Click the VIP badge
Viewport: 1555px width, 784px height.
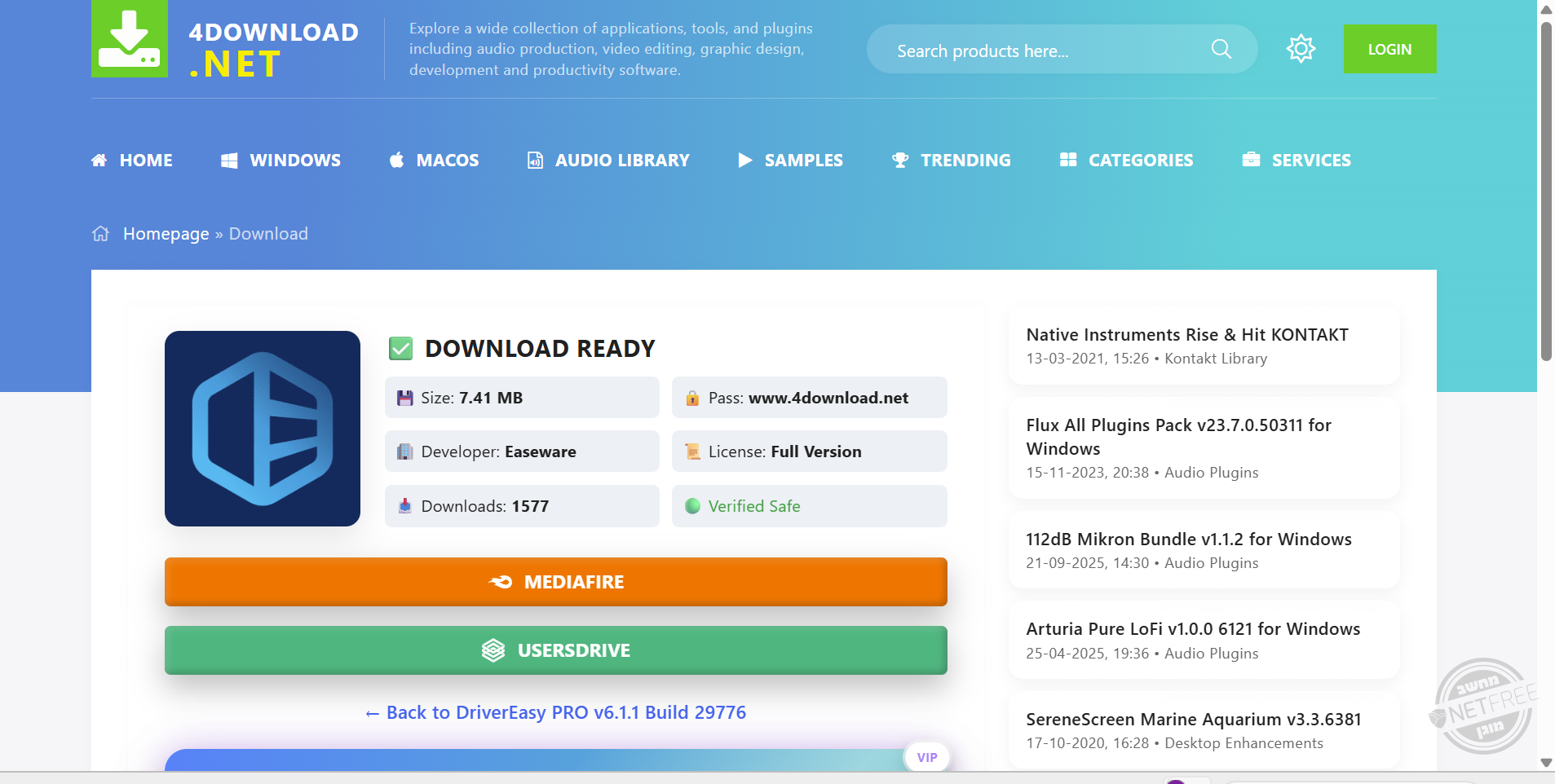(927, 757)
